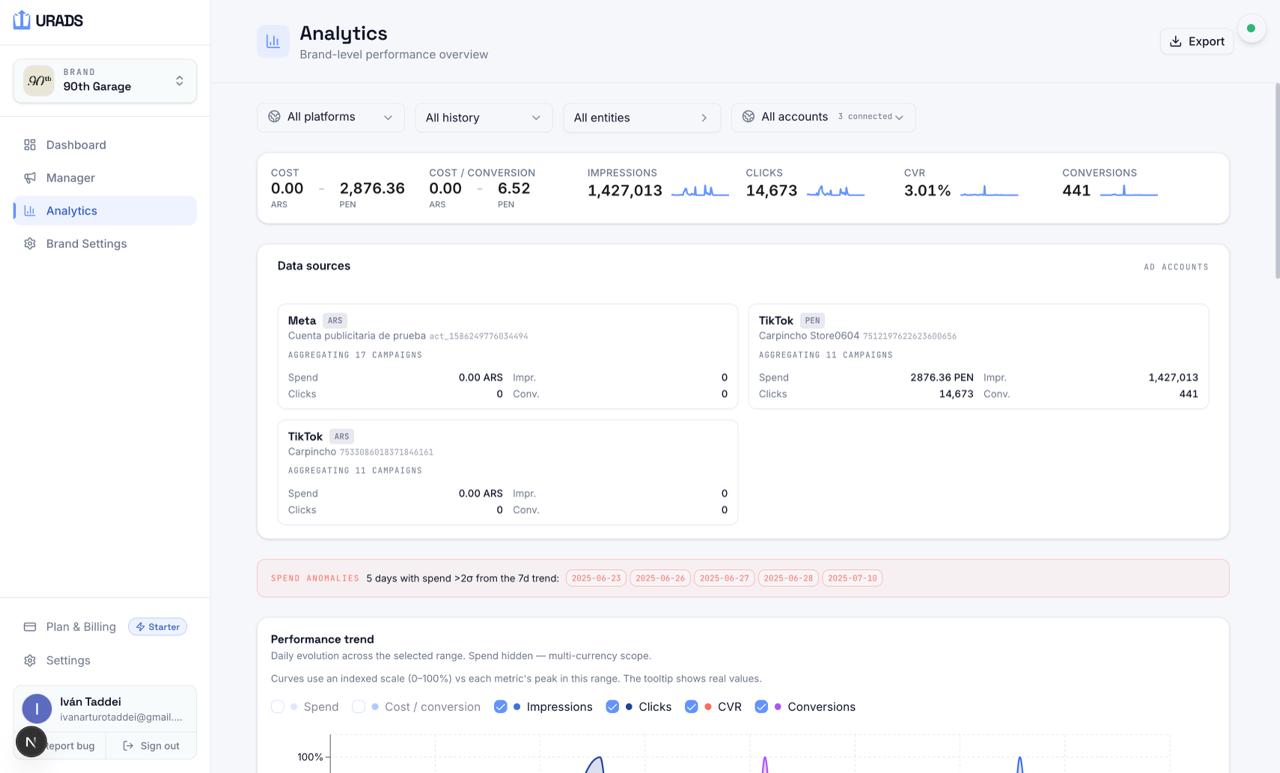1280x773 pixels.
Task: Click the All entities chevron arrow
Action: (704, 117)
